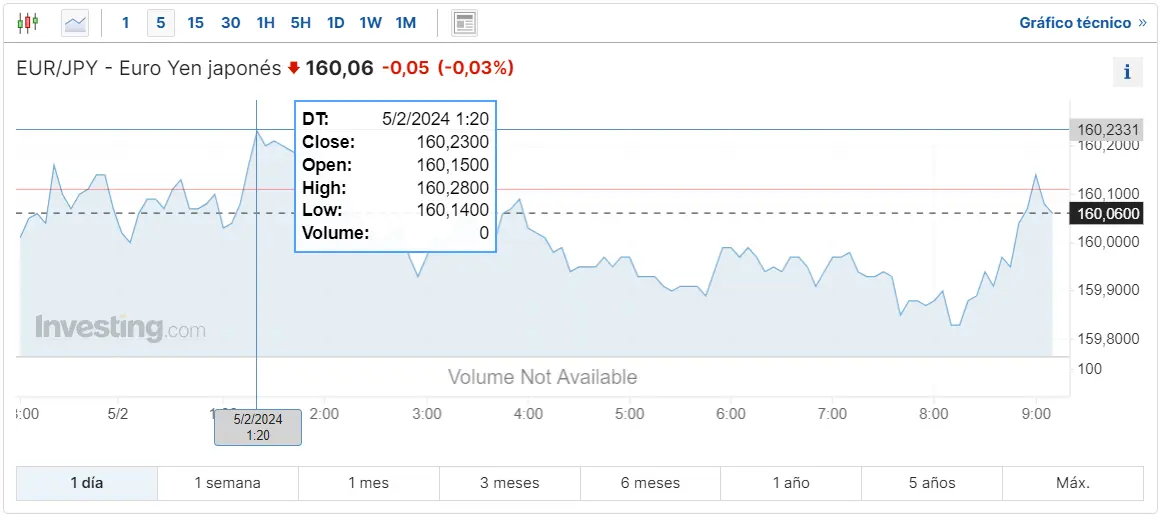
Task: Click the 5/2/2024 1:20 time marker
Action: tap(258, 427)
